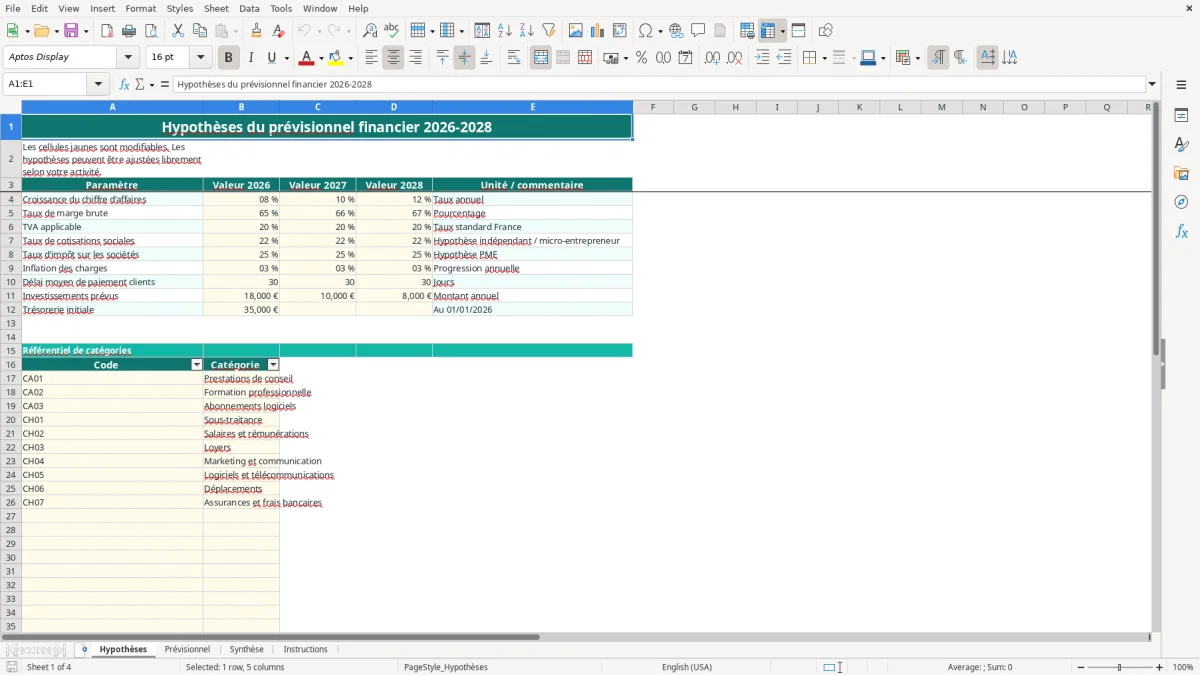Viewport: 1200px width, 675px height.
Task: Set Align Left for cells
Action: pyautogui.click(x=371, y=58)
